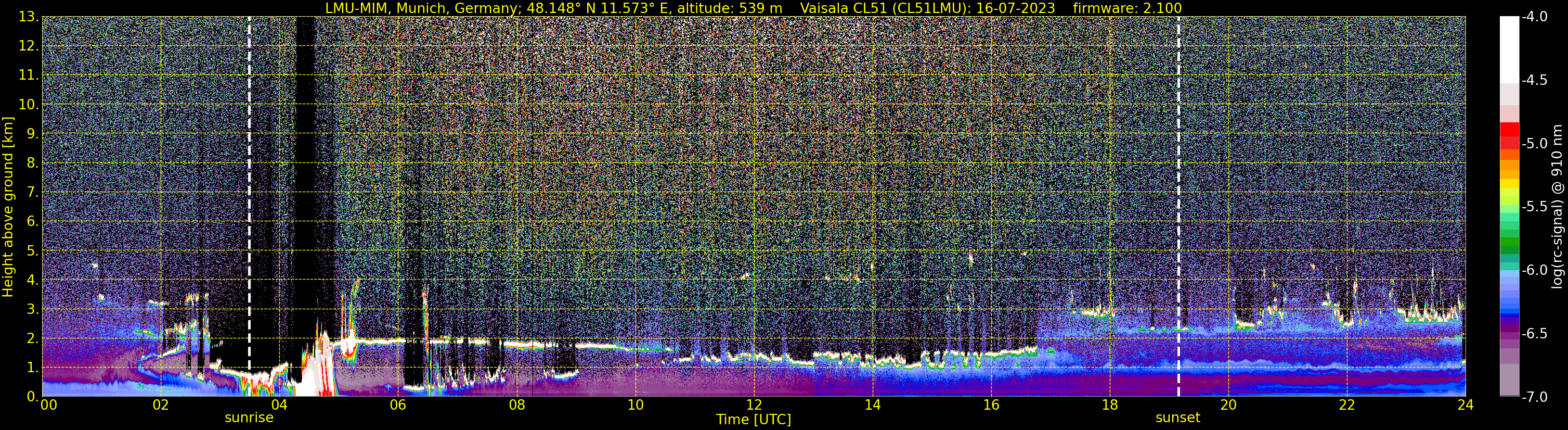Click the '-4.5' colorbar tick label

[x=1535, y=80]
